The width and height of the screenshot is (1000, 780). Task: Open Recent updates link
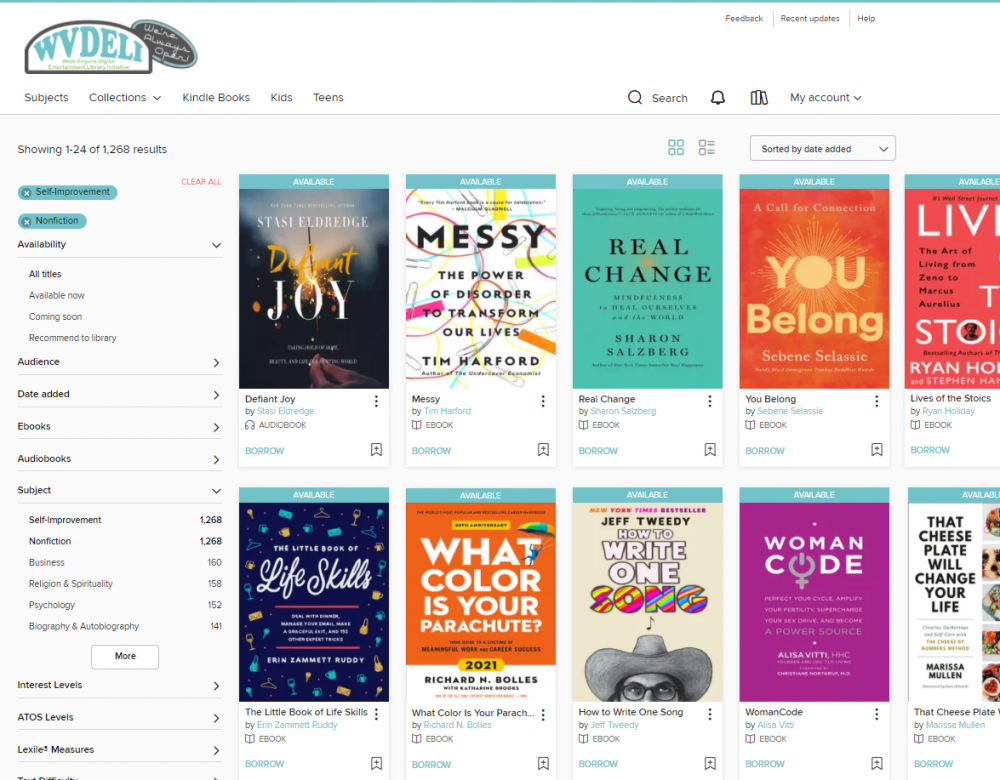pyautogui.click(x=810, y=18)
